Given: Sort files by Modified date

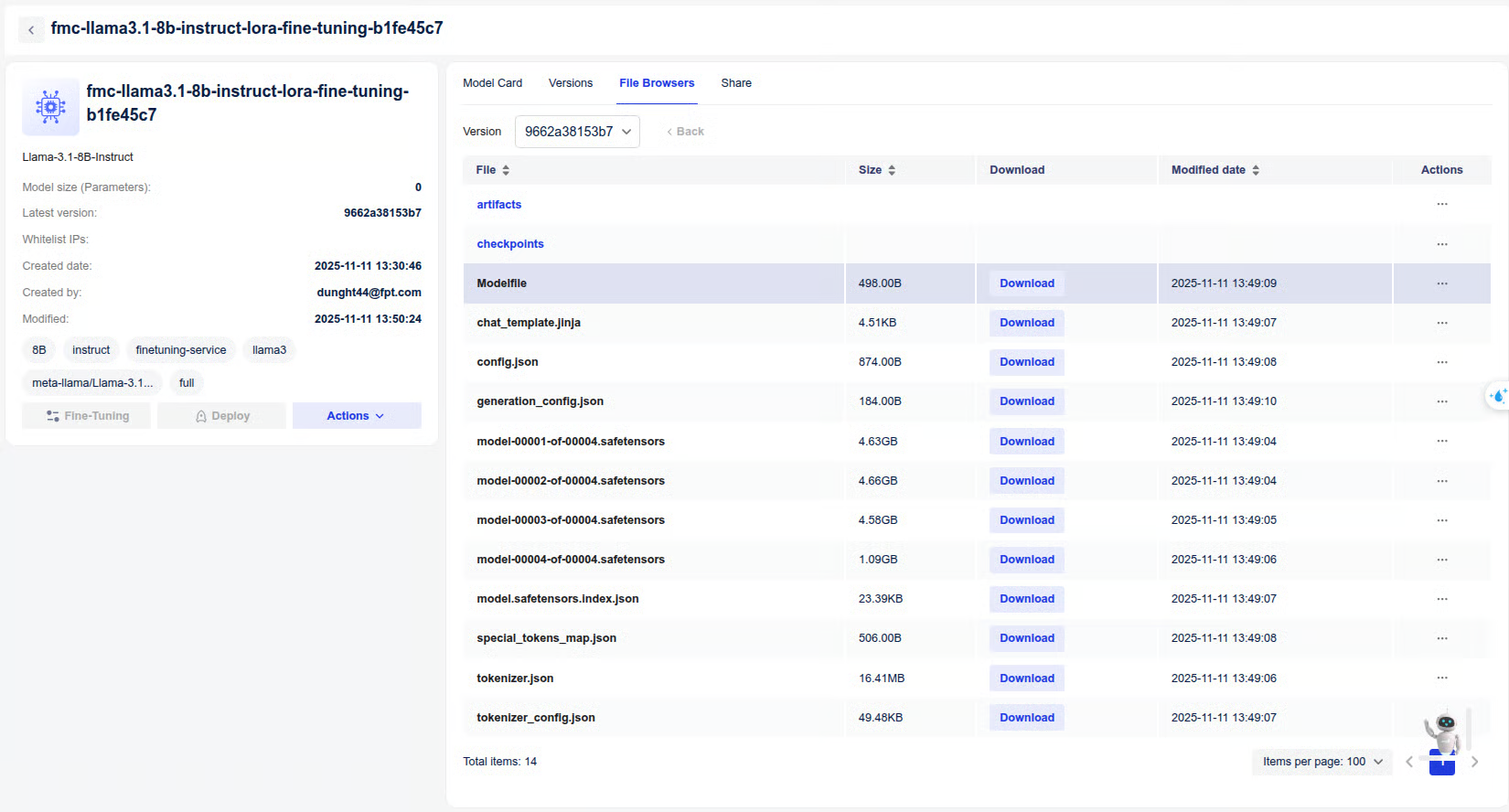Looking at the screenshot, I should 1255,170.
